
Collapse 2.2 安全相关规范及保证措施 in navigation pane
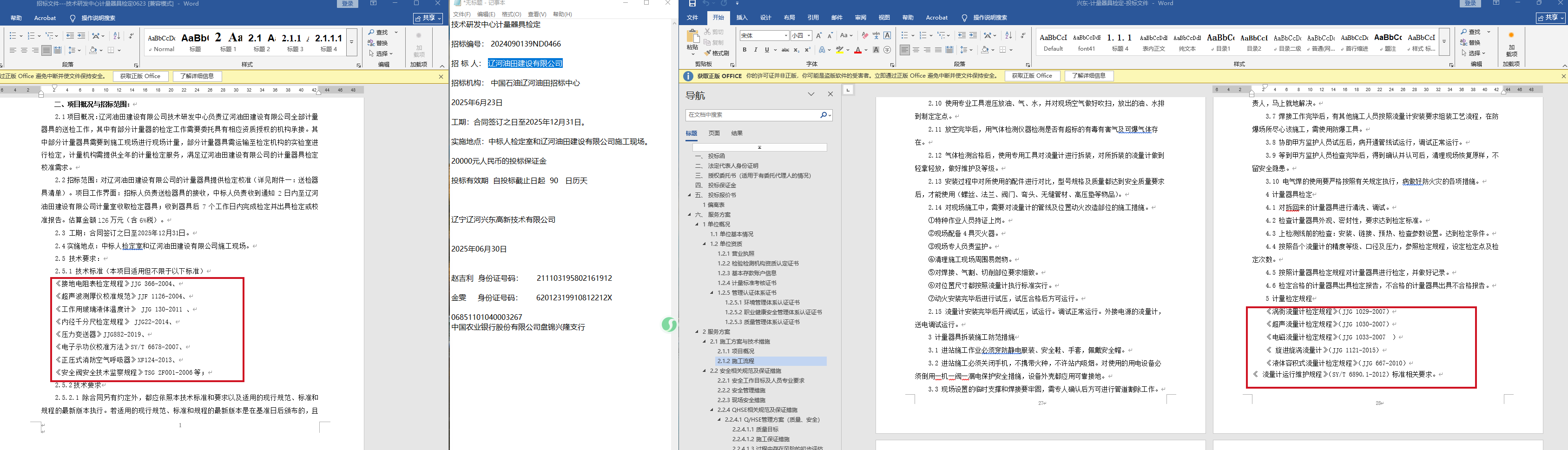click(x=704, y=370)
